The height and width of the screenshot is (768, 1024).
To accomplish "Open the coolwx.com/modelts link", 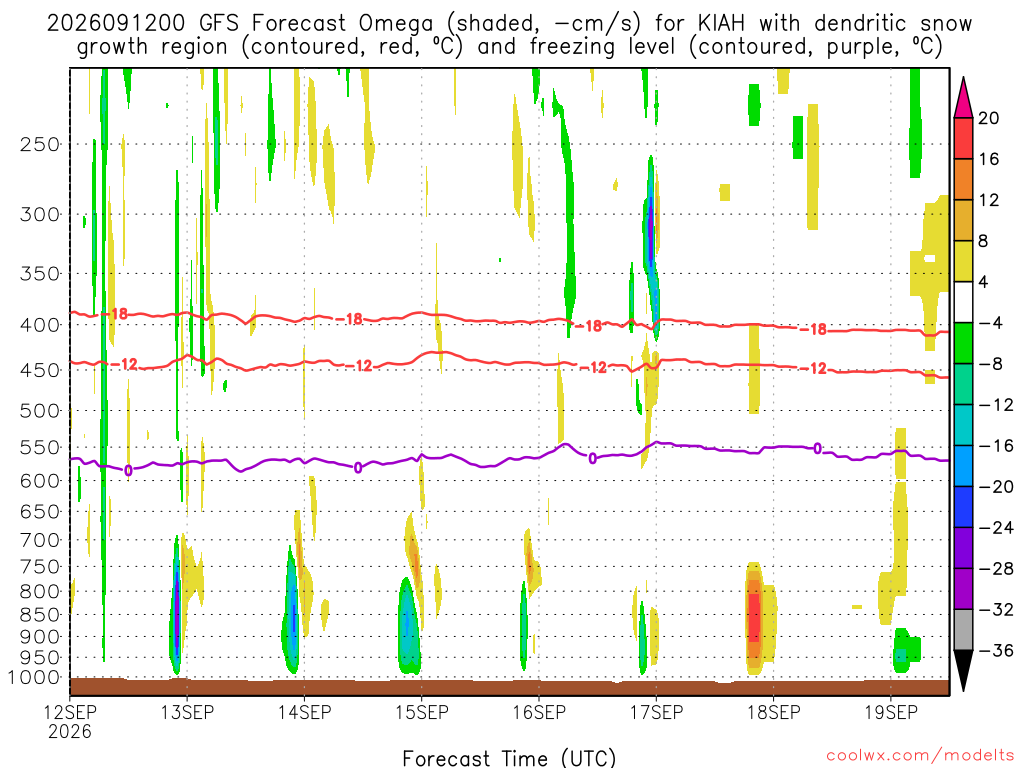I will [x=920, y=756].
